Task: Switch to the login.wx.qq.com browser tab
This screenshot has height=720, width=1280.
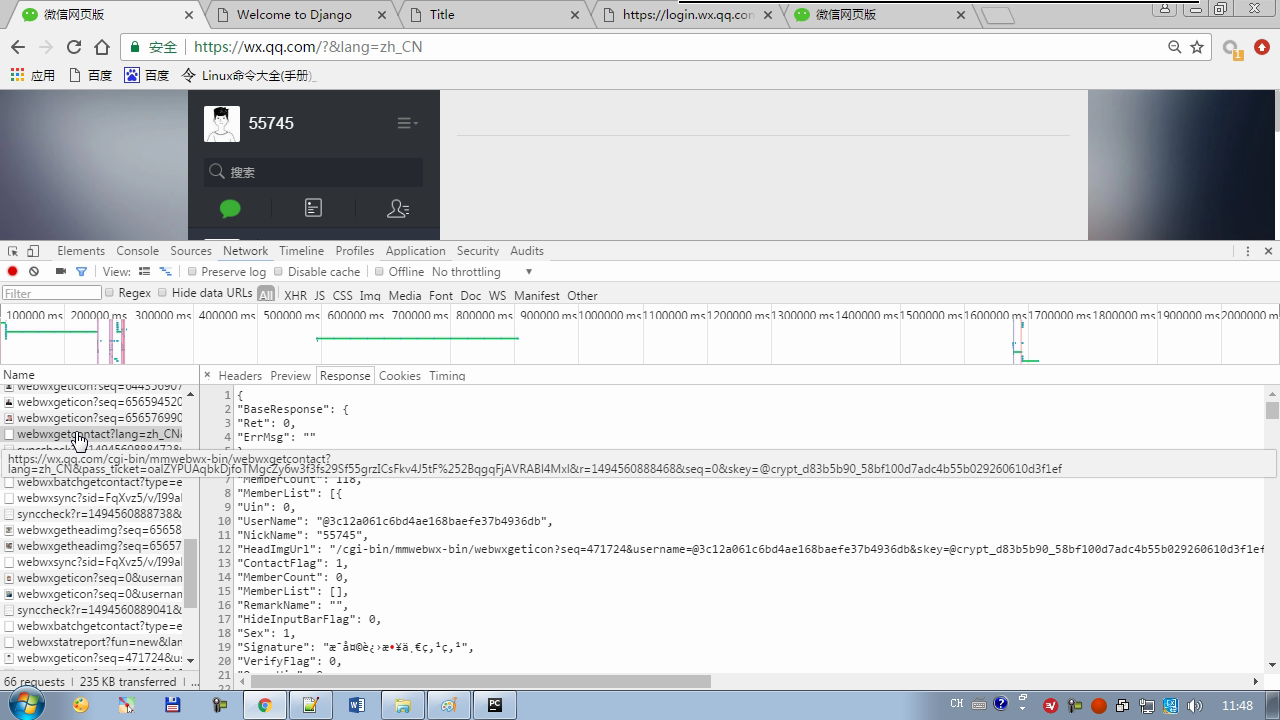Action: [687, 14]
